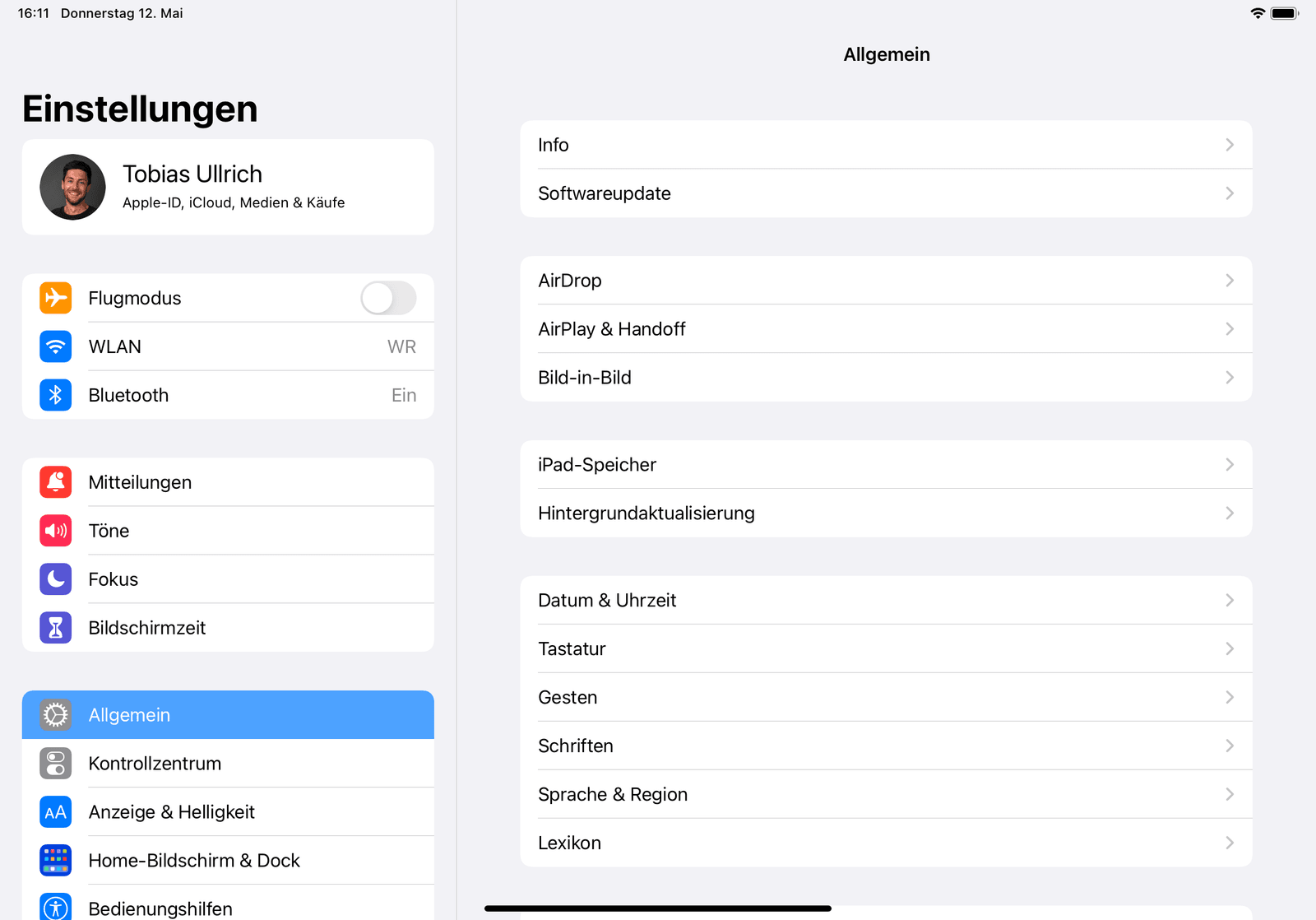Open Hintergrundaktualisierung settings
1316x920 pixels.
pos(886,513)
